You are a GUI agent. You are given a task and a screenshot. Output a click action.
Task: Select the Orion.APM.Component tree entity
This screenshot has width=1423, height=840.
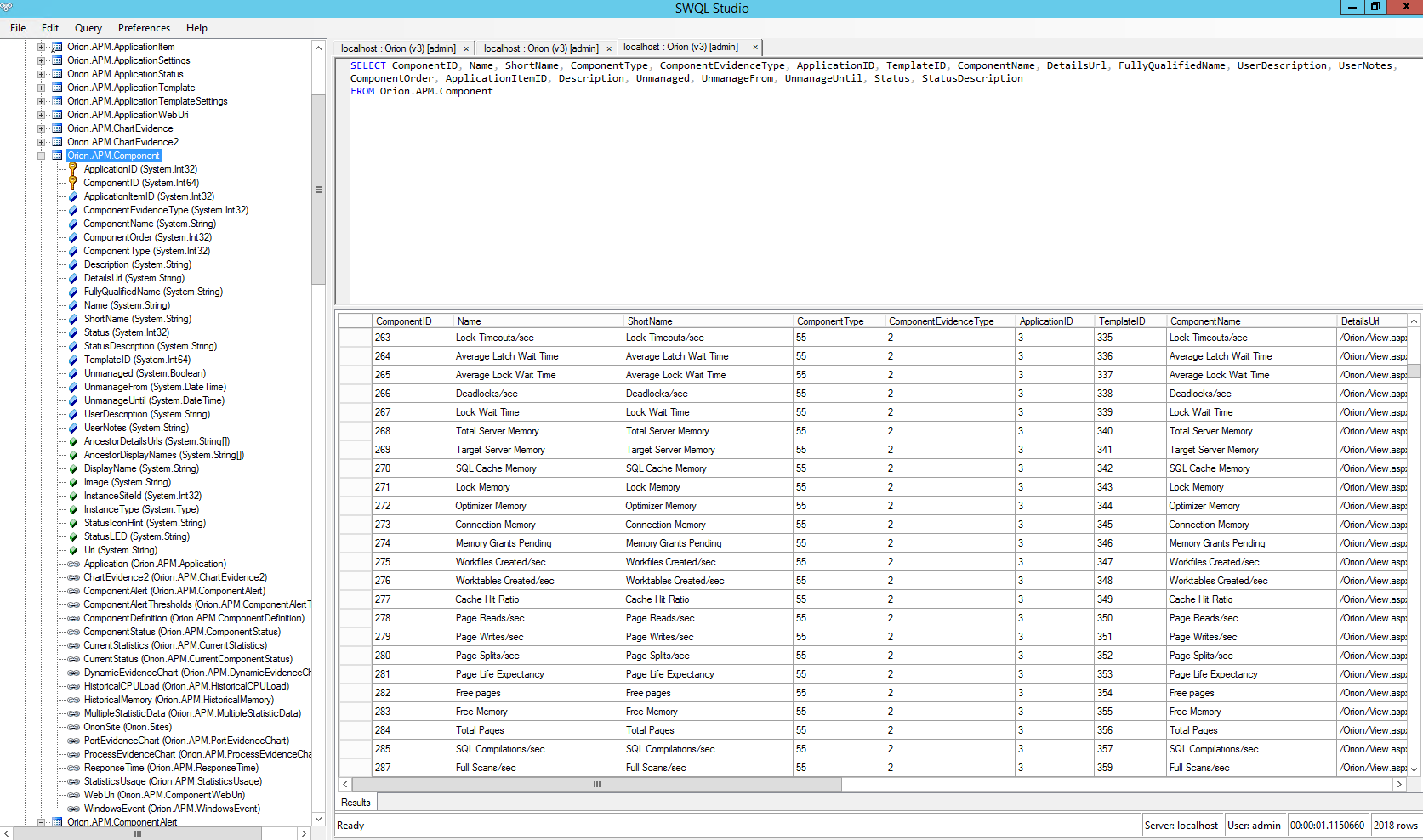114,156
